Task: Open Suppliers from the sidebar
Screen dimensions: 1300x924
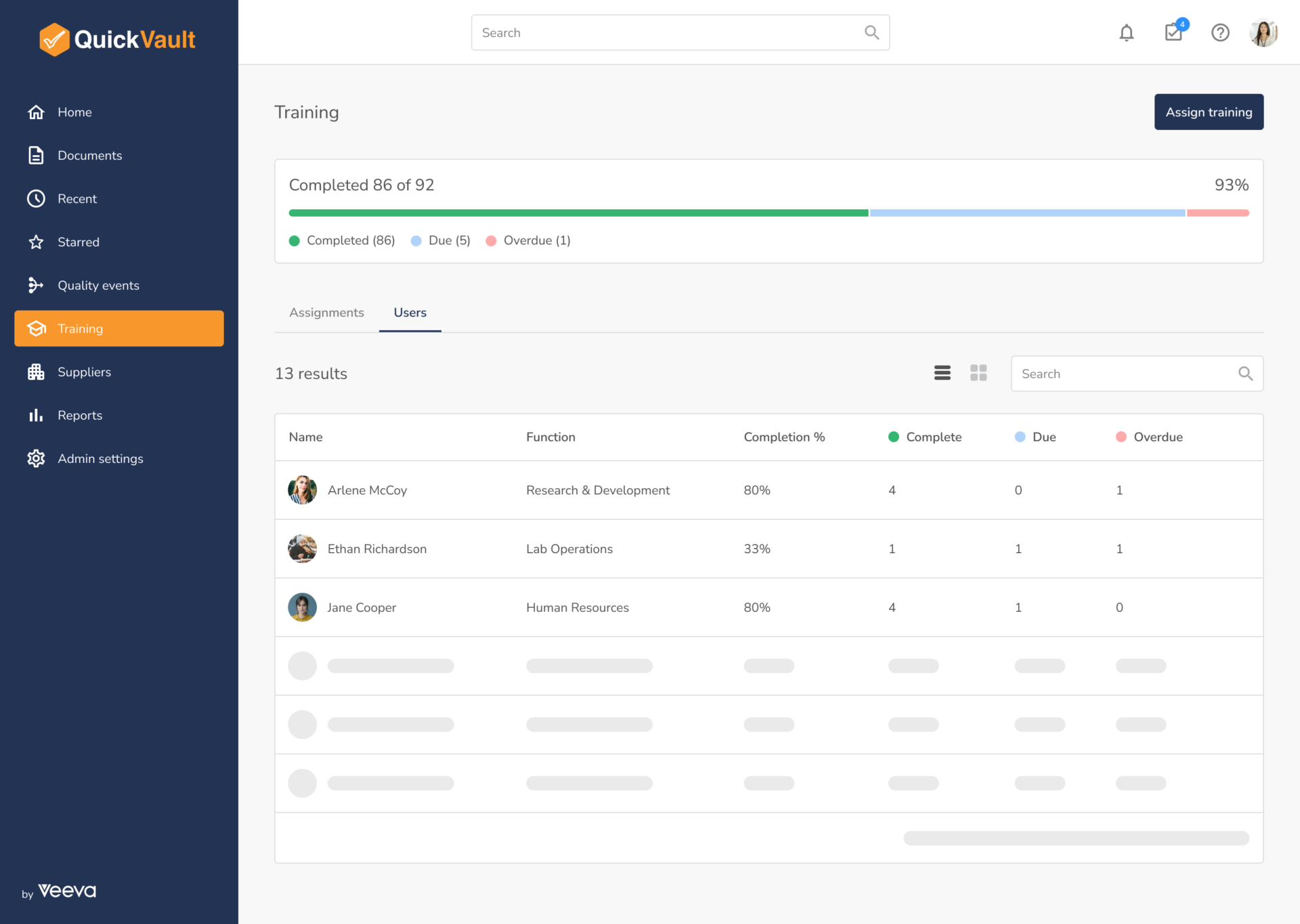Action: point(84,372)
